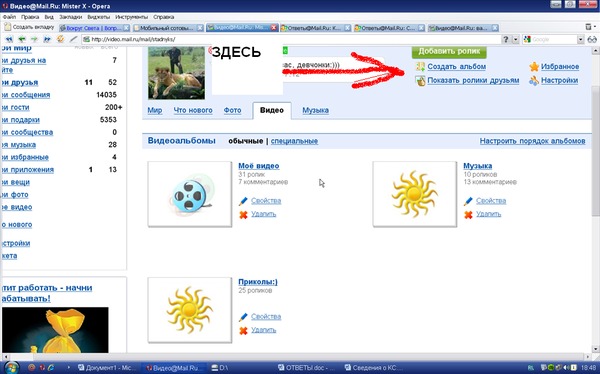Switch to the Фото profile tab
Viewport: 600px width, 374px height.
pos(232,110)
